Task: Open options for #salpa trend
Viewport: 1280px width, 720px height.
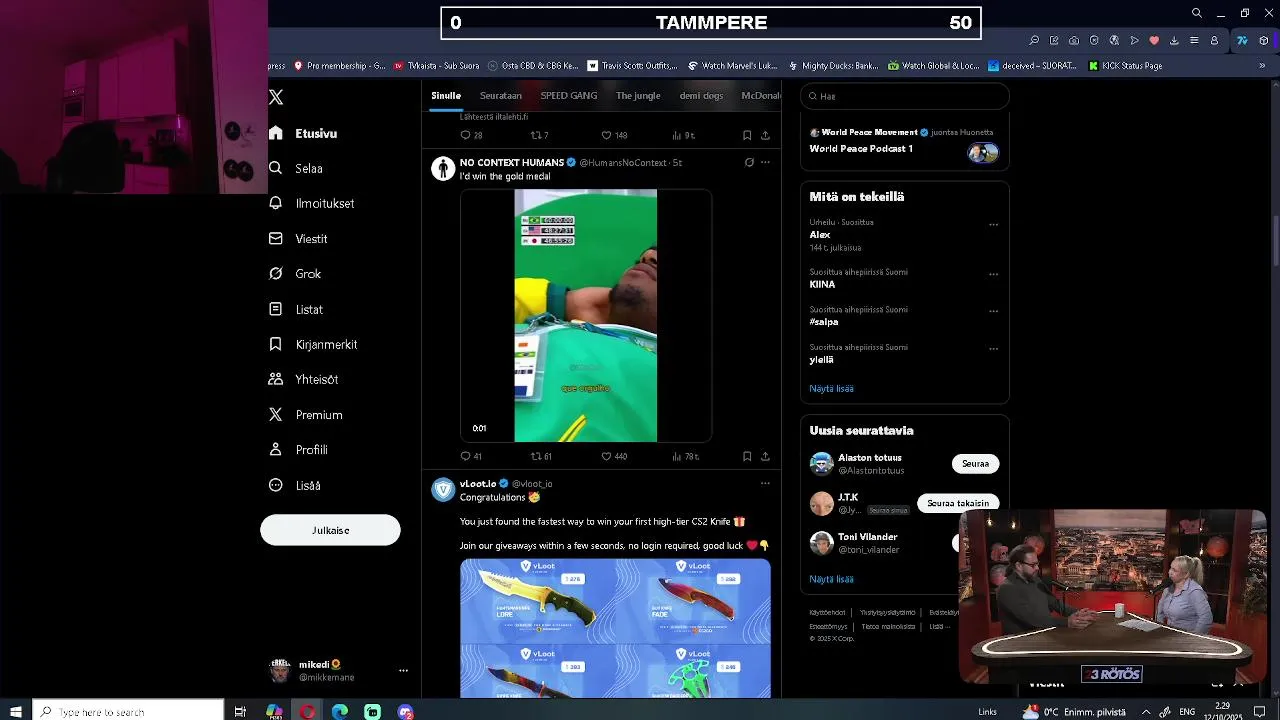Action: pyautogui.click(x=993, y=311)
